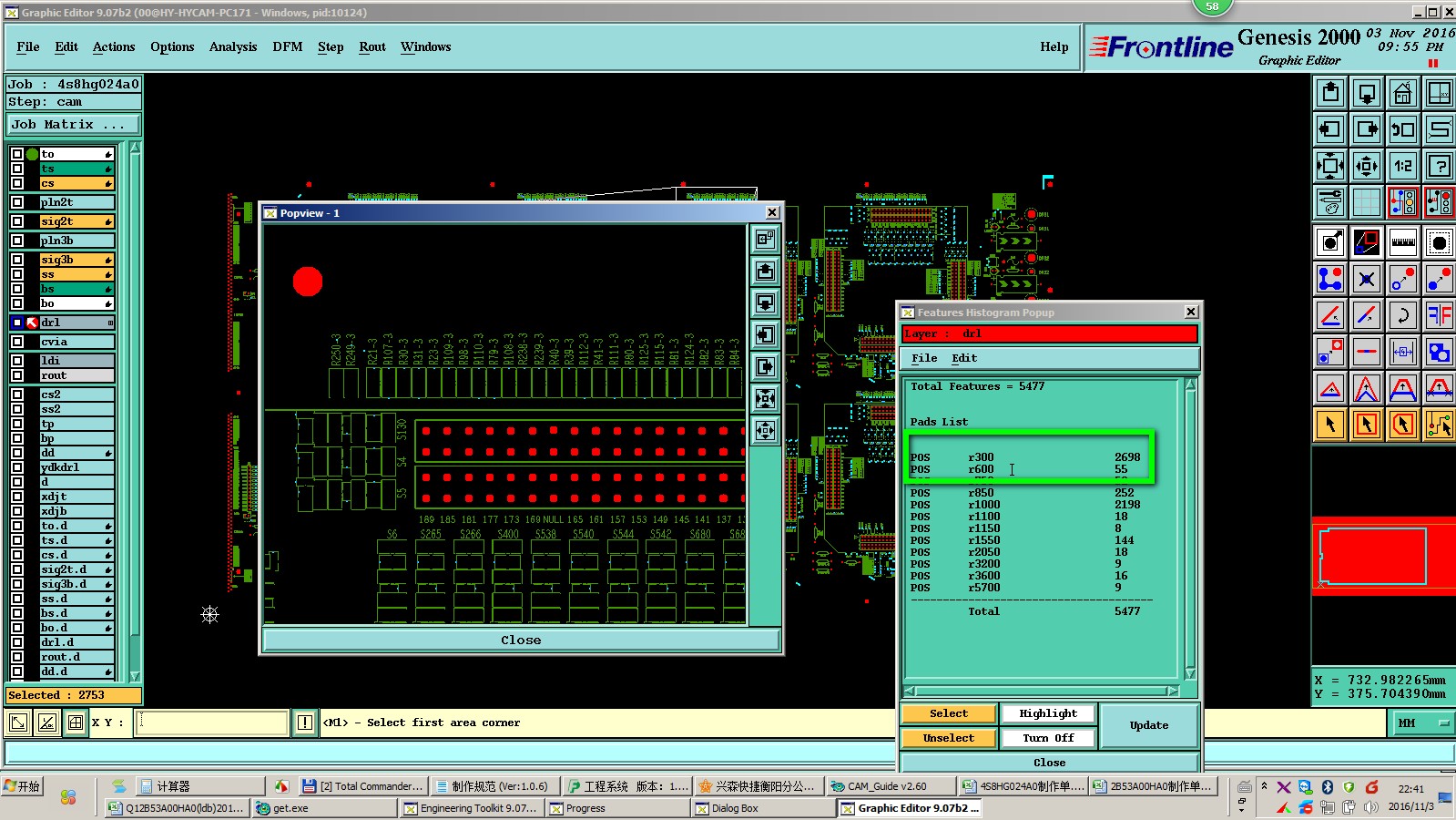Select the r600 row in Pads List
This screenshot has width=1456, height=820.
pos(1025,469)
